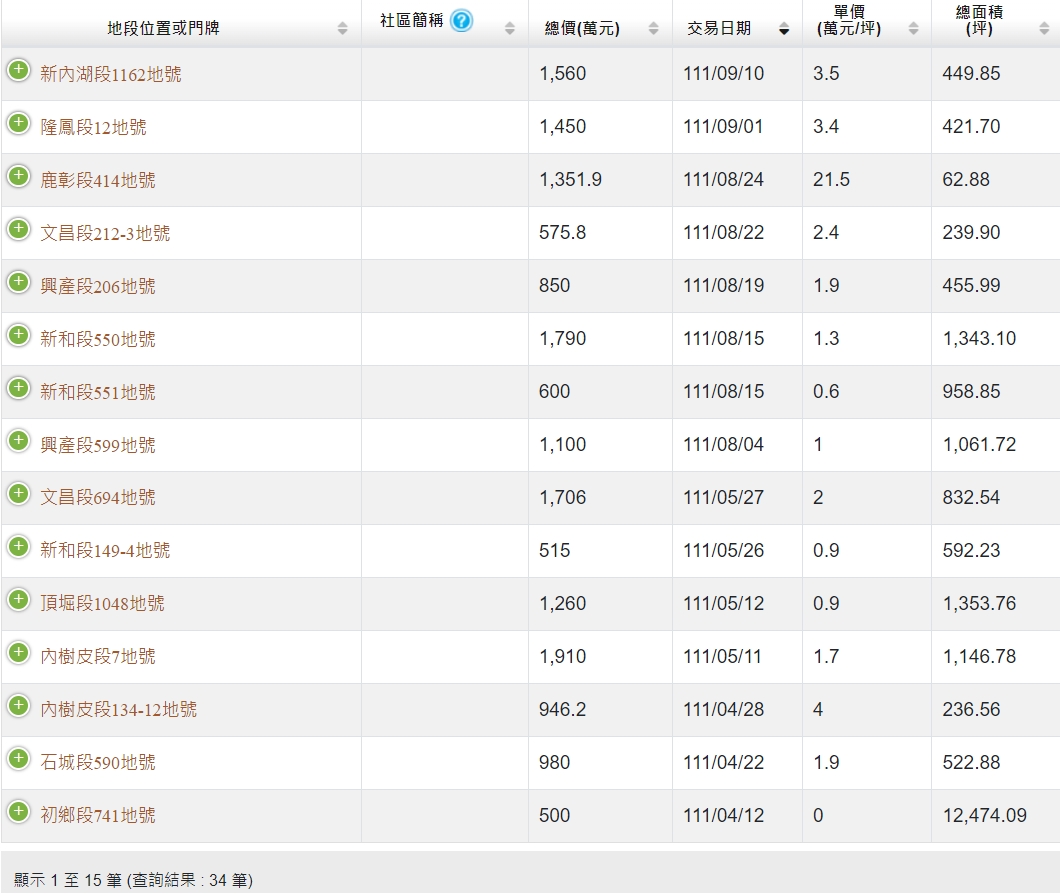This screenshot has height=894, width=1060.
Task: Click the green plus icon beside 頂堀段1048地號
Action: 19,600
